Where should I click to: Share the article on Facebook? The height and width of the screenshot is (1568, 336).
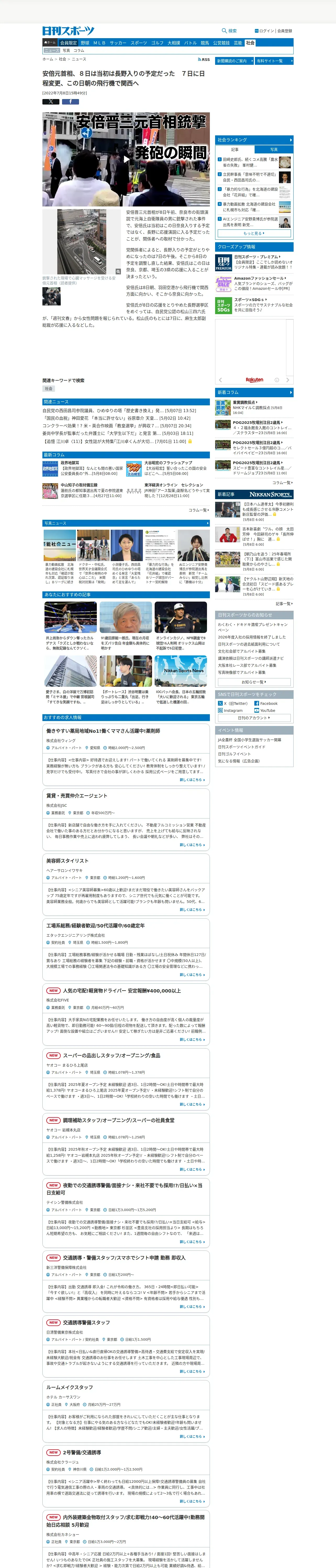(x=70, y=102)
